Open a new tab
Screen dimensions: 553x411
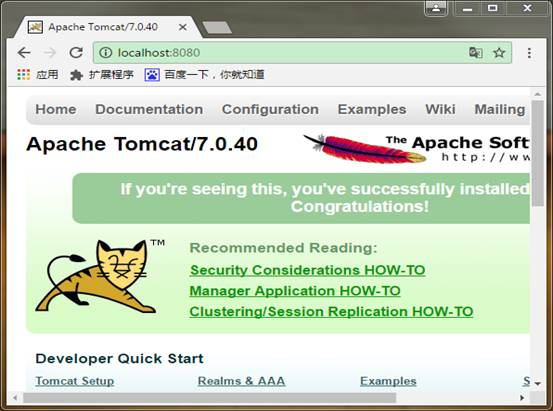[217, 28]
